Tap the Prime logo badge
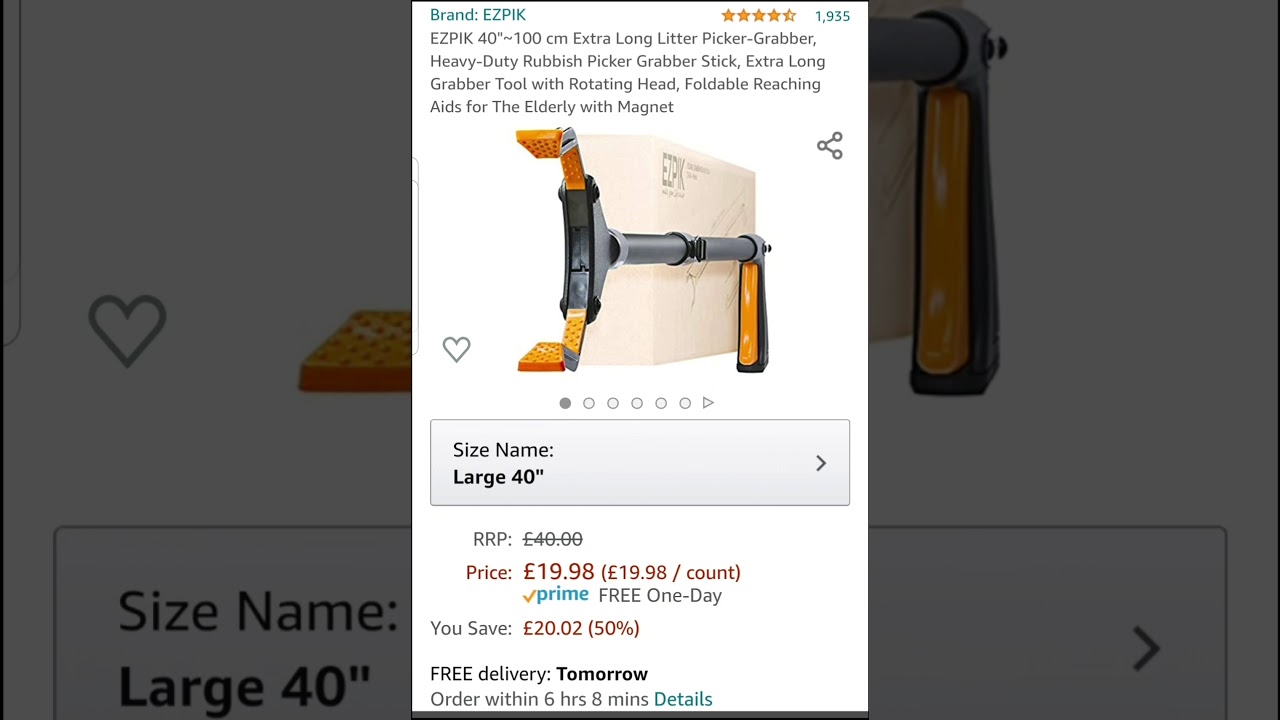 point(556,595)
